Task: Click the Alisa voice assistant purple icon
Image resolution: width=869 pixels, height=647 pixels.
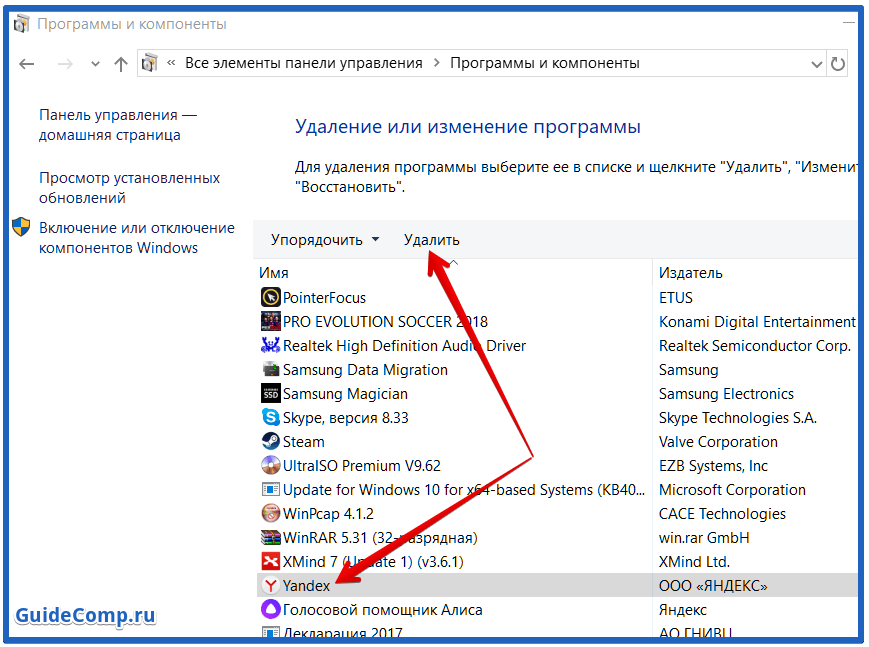Action: tap(270, 609)
